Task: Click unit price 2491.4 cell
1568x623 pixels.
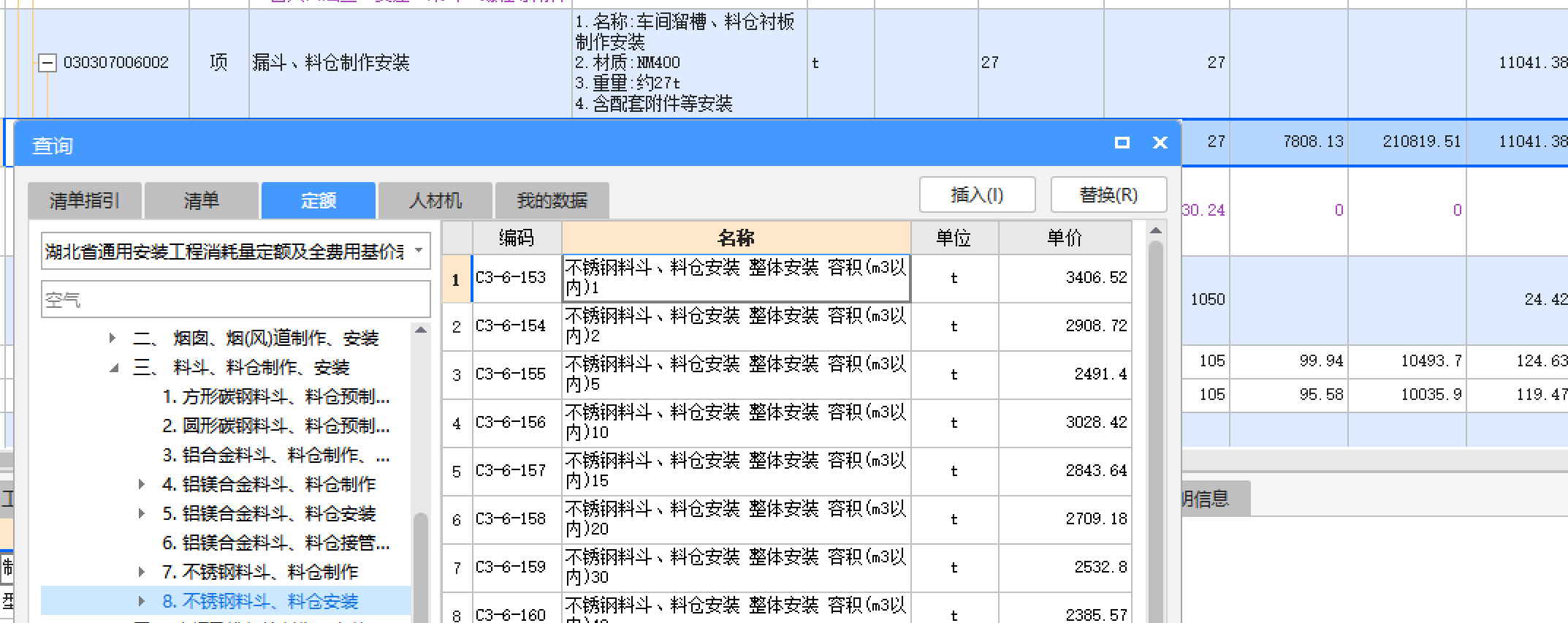Action: 1065,374
